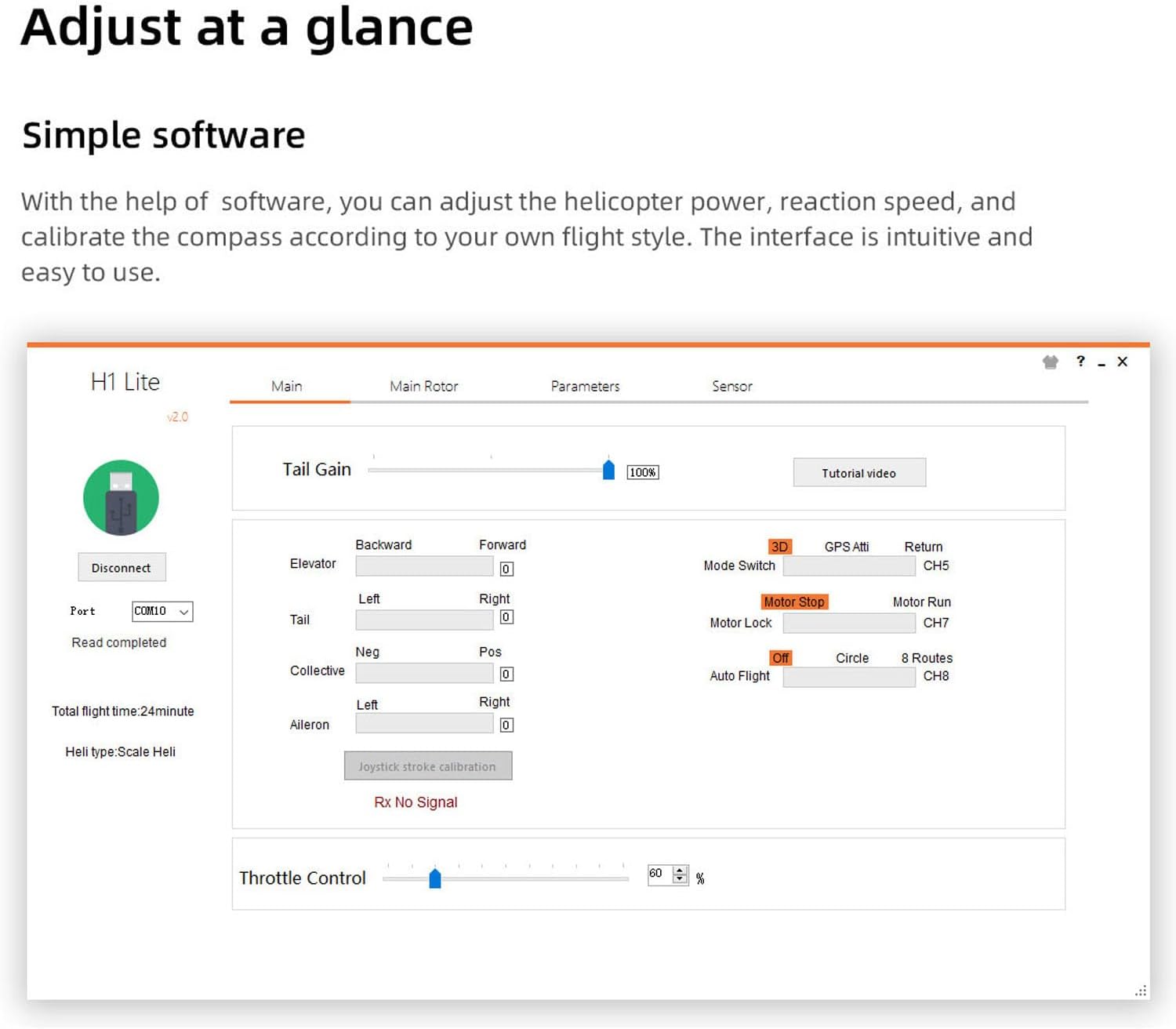Click the resize grip at window corner
This screenshot has width=1176, height=1029.
(1141, 991)
